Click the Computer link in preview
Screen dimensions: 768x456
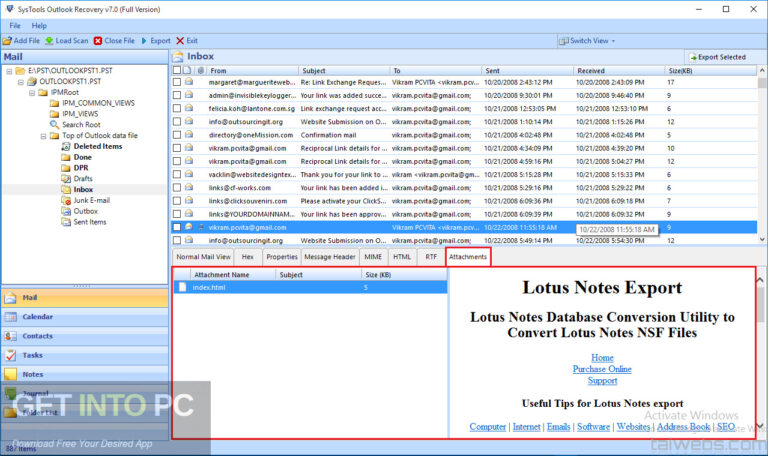point(487,427)
